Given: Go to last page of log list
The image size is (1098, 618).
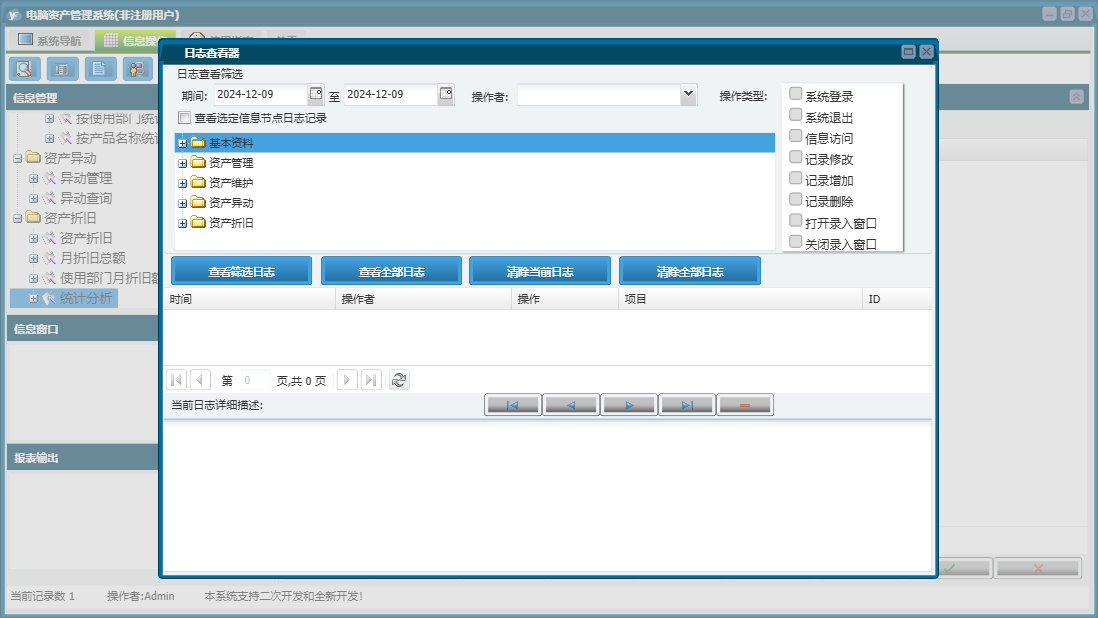Looking at the screenshot, I should pyautogui.click(x=371, y=380).
